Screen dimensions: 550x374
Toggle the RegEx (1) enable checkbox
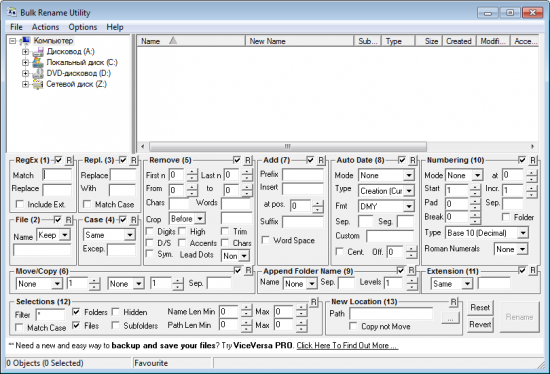[58, 160]
